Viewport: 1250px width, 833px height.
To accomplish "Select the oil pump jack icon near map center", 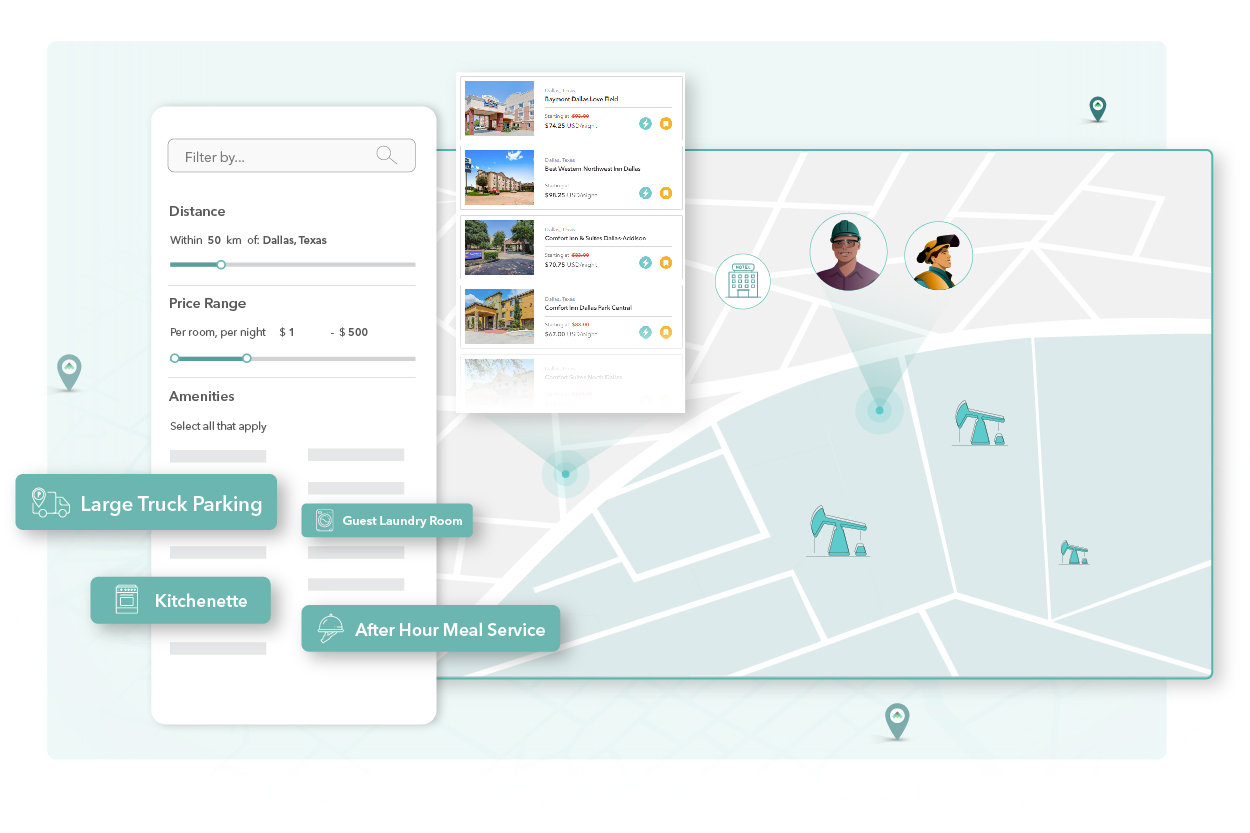I will coord(838,530).
